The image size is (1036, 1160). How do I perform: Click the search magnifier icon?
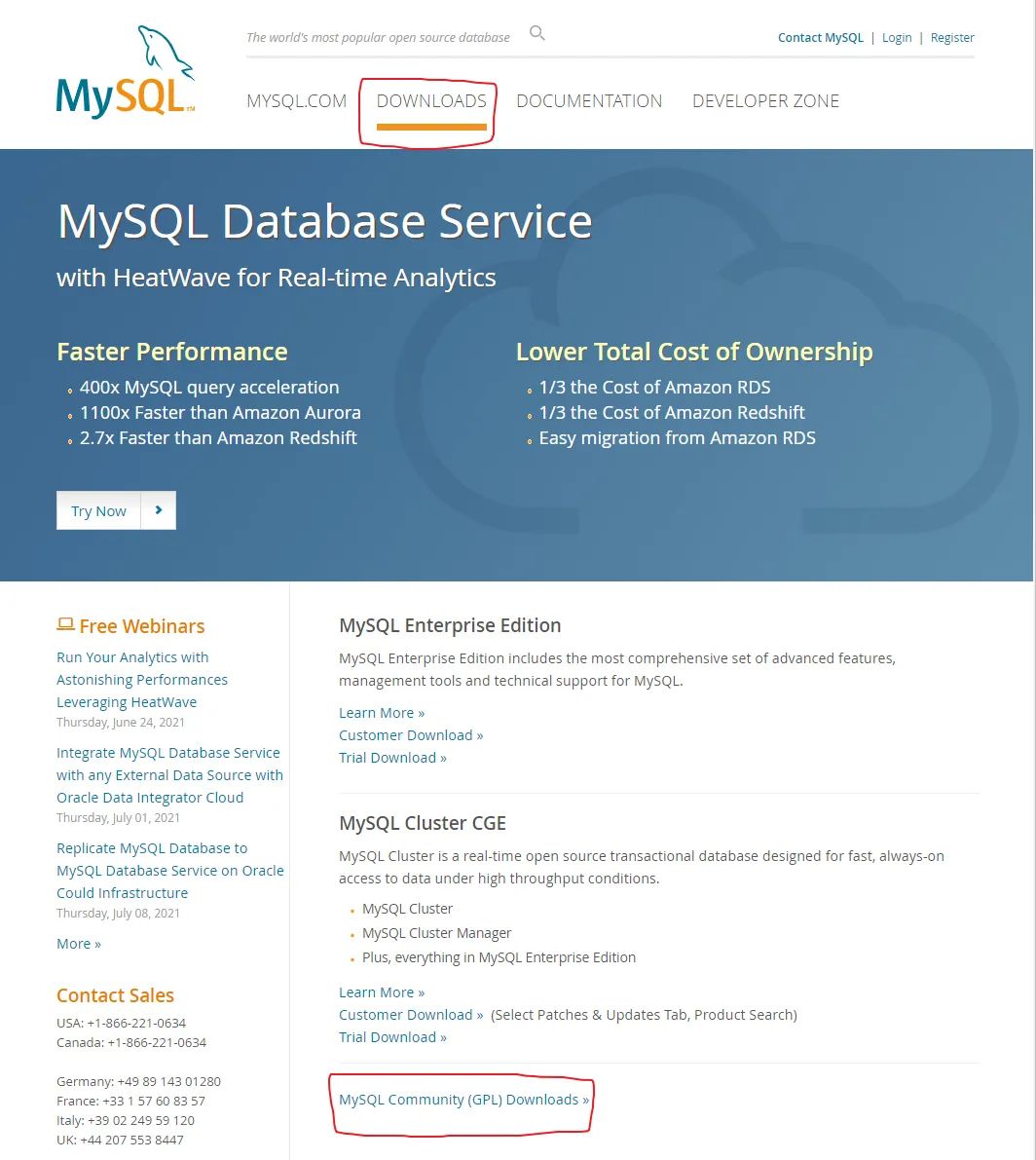coord(537,33)
